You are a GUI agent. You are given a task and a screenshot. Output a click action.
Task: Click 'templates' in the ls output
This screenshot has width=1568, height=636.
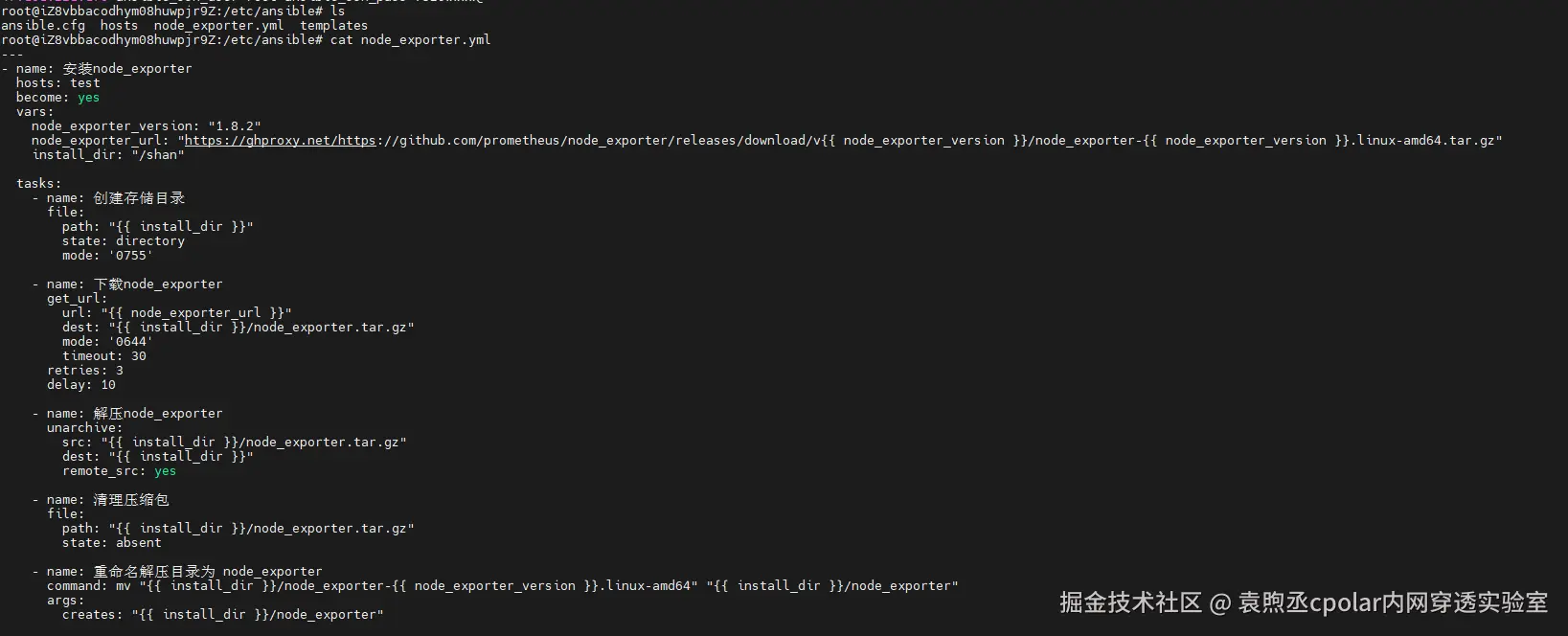pyautogui.click(x=333, y=26)
